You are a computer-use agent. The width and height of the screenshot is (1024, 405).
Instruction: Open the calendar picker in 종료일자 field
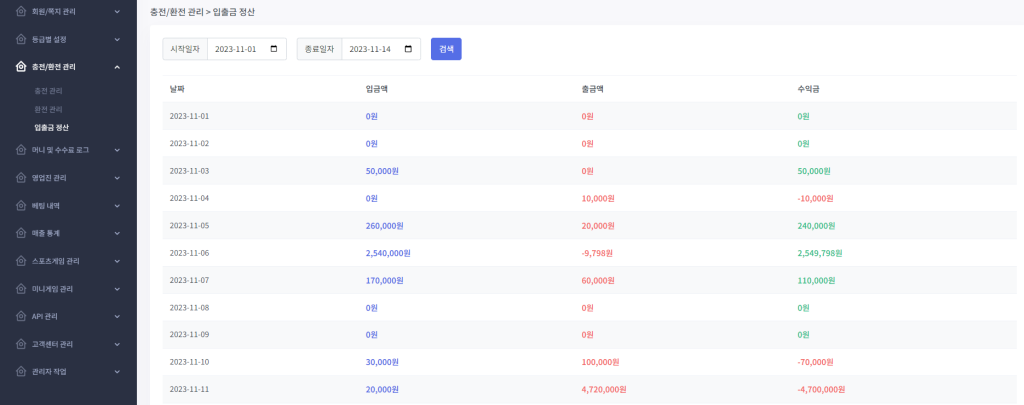tap(408, 49)
